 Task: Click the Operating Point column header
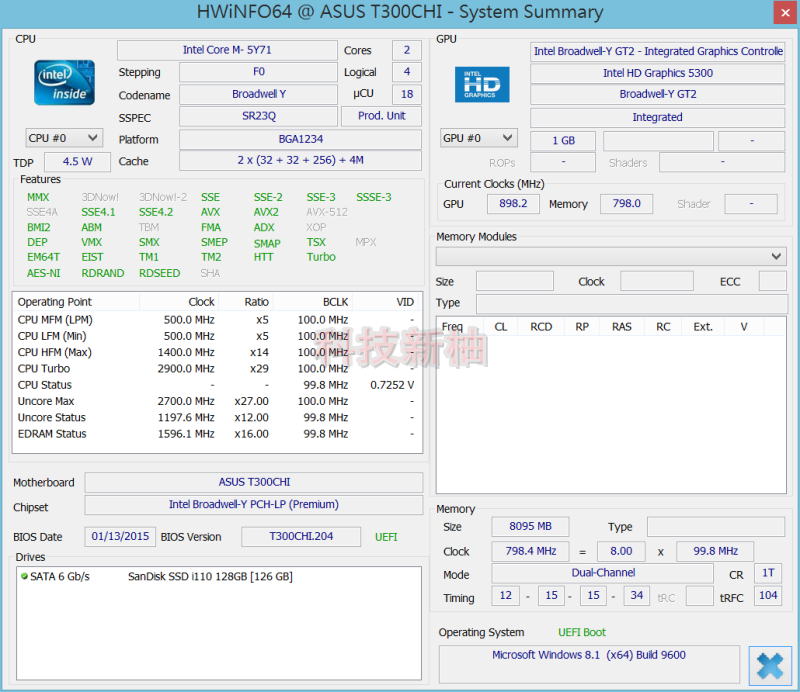pyautogui.click(x=76, y=302)
